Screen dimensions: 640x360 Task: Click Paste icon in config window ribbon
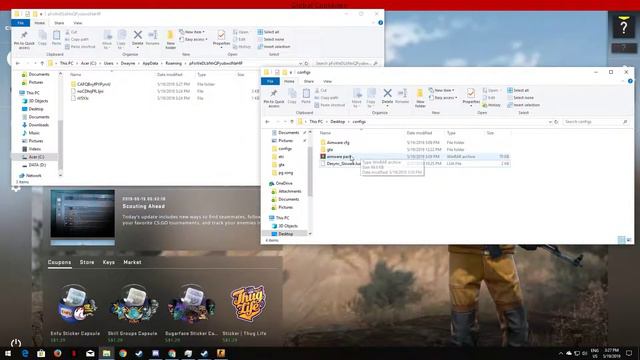pyautogui.click(x=306, y=96)
